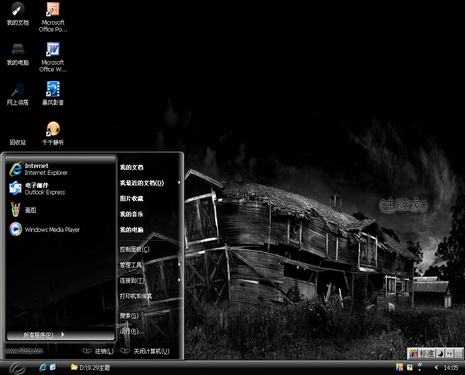
Task: Open 运行 Run dialog entry
Action: [x=132, y=331]
